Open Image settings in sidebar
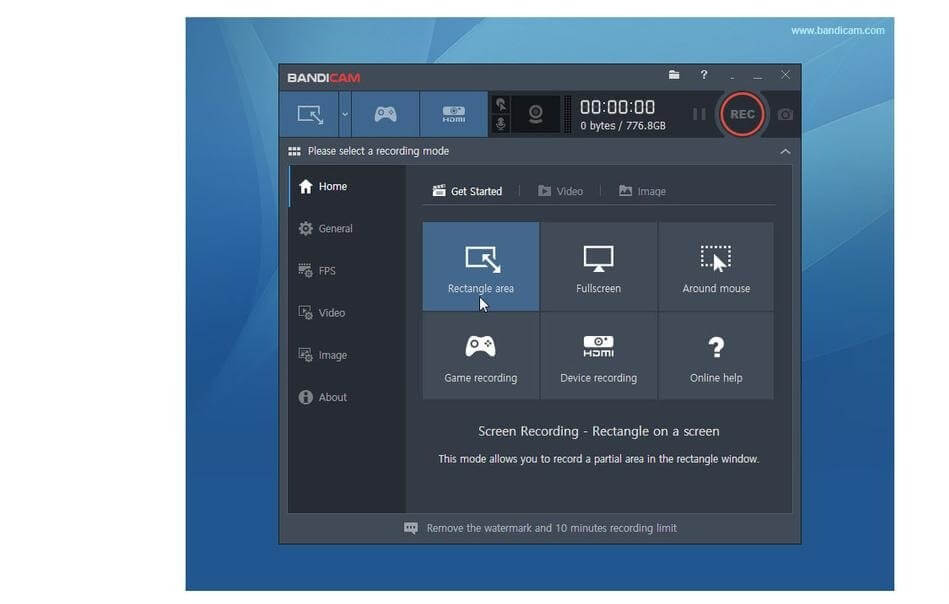 [x=347, y=355]
